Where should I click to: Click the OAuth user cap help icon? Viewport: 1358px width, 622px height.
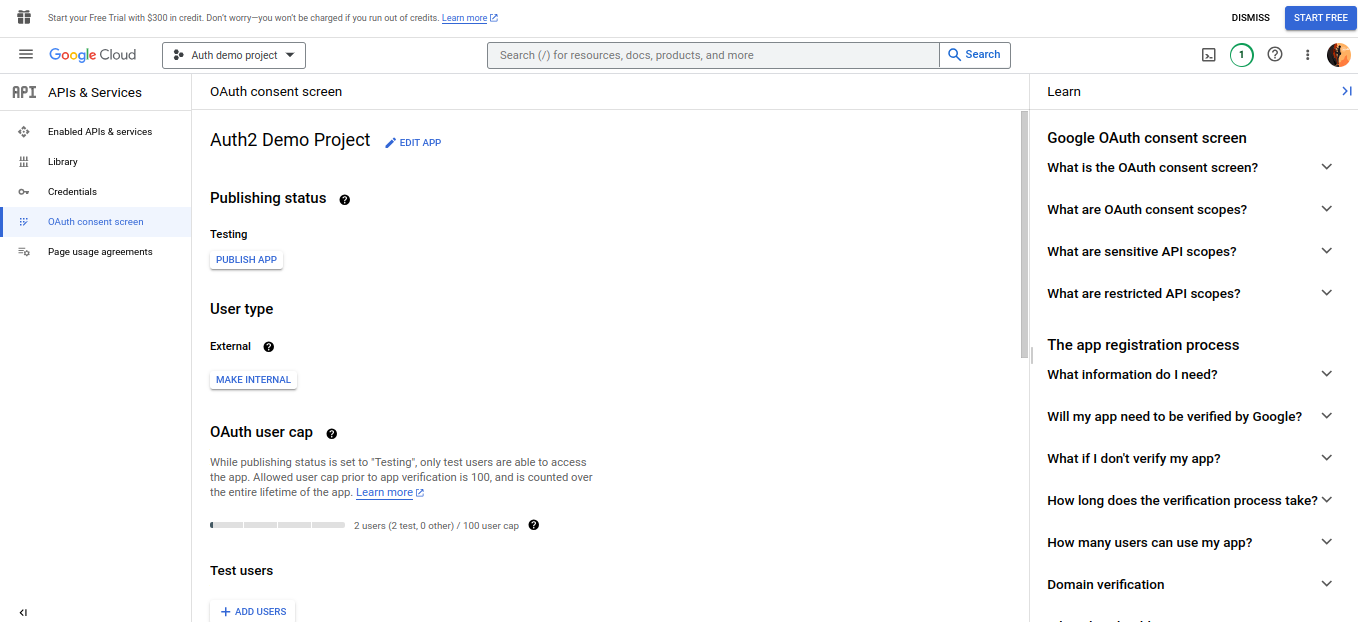(331, 433)
